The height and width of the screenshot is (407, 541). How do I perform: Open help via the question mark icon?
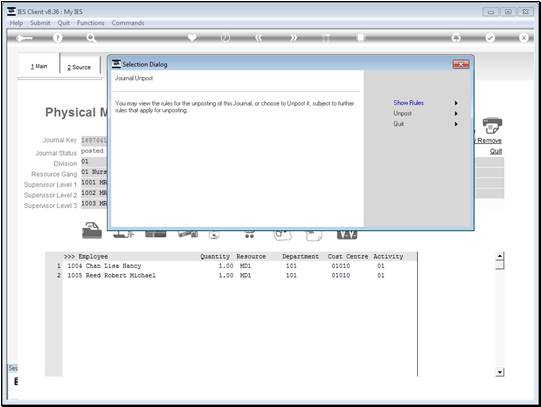(58, 38)
